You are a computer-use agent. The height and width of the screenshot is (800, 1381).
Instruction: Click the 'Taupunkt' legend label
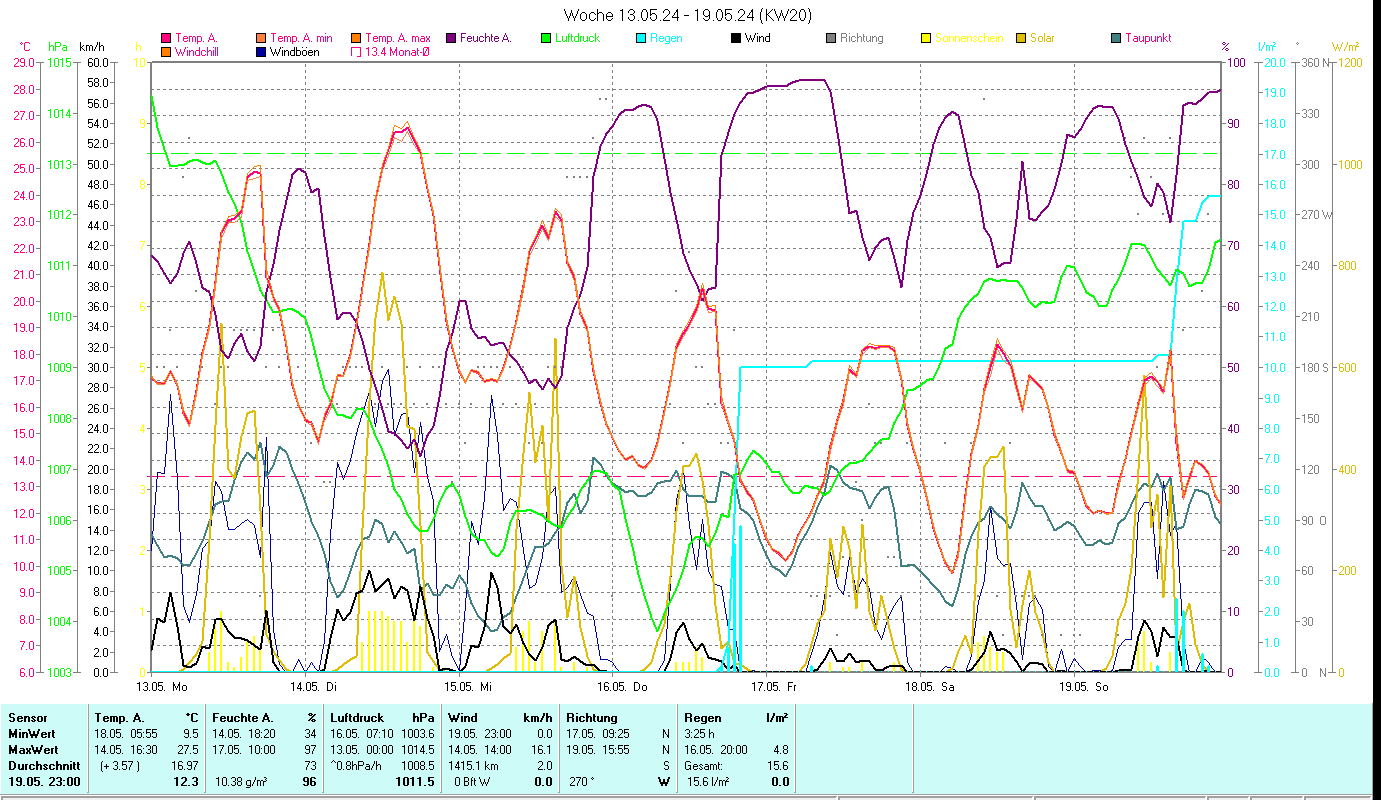tap(1148, 38)
